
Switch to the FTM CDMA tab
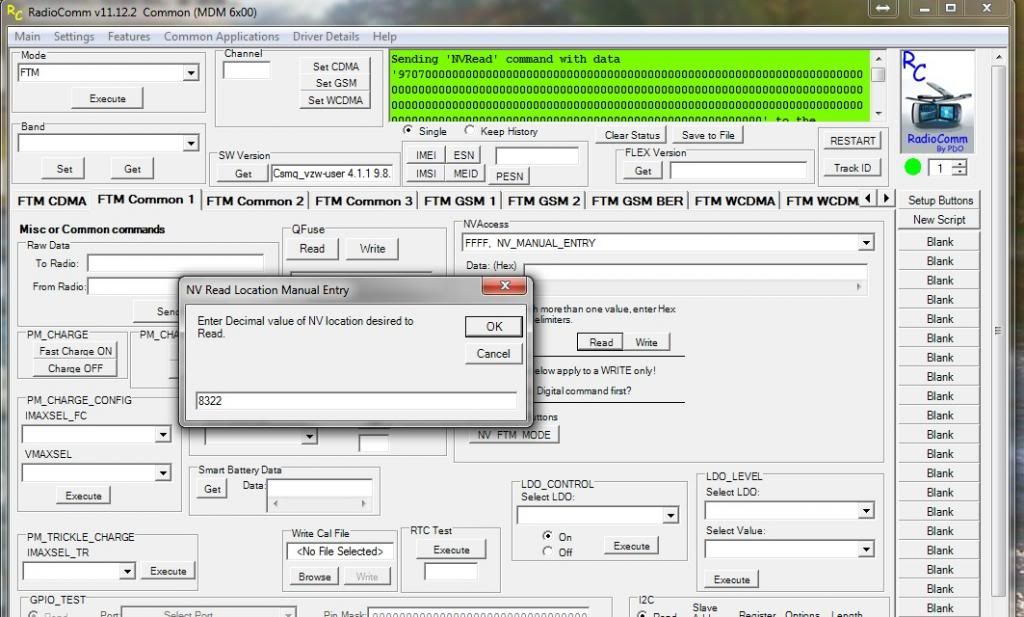(x=52, y=201)
